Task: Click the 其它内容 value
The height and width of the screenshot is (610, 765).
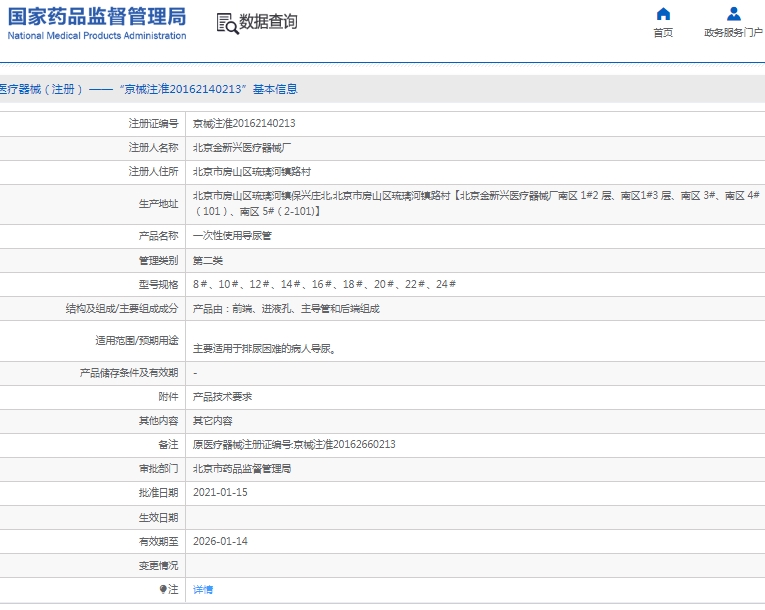Action: (x=212, y=421)
